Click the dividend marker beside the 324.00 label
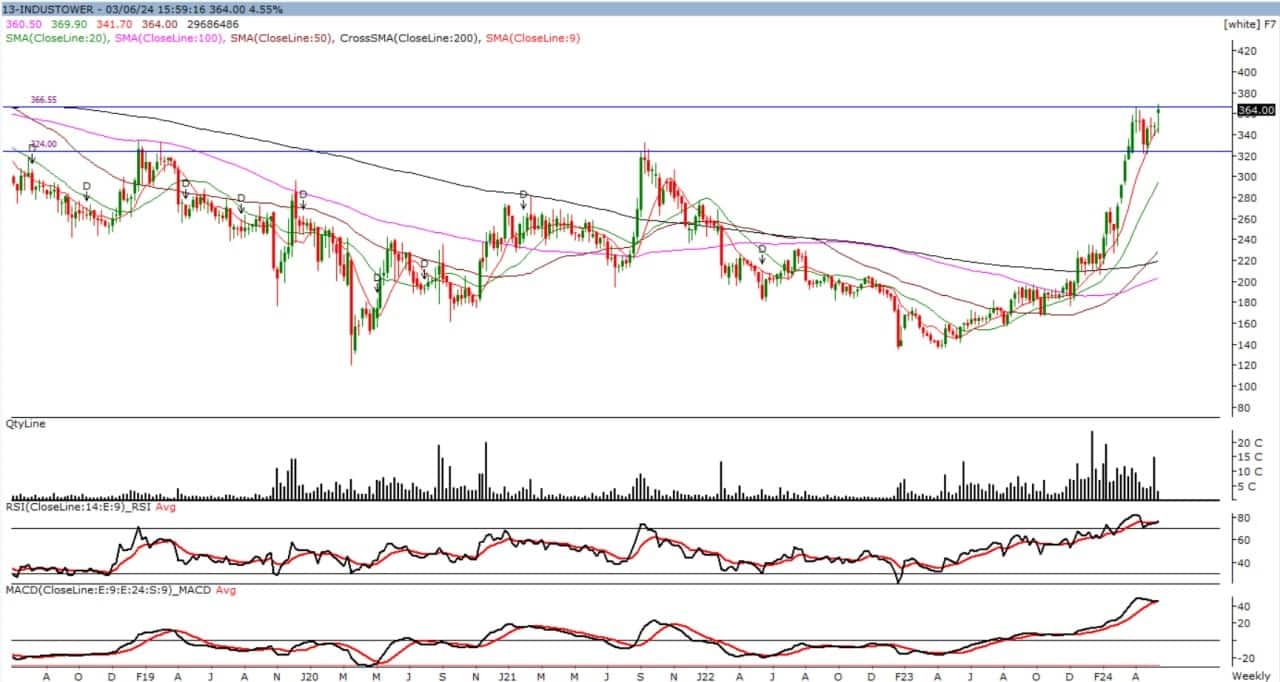1280x682 pixels. point(32,150)
